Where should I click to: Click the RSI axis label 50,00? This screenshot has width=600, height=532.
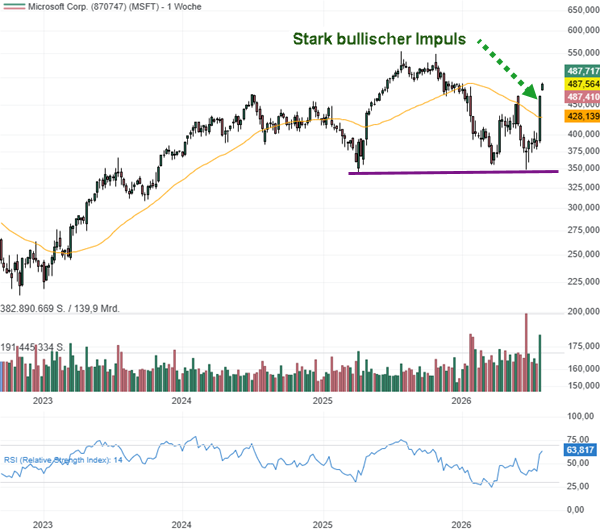click(578, 463)
